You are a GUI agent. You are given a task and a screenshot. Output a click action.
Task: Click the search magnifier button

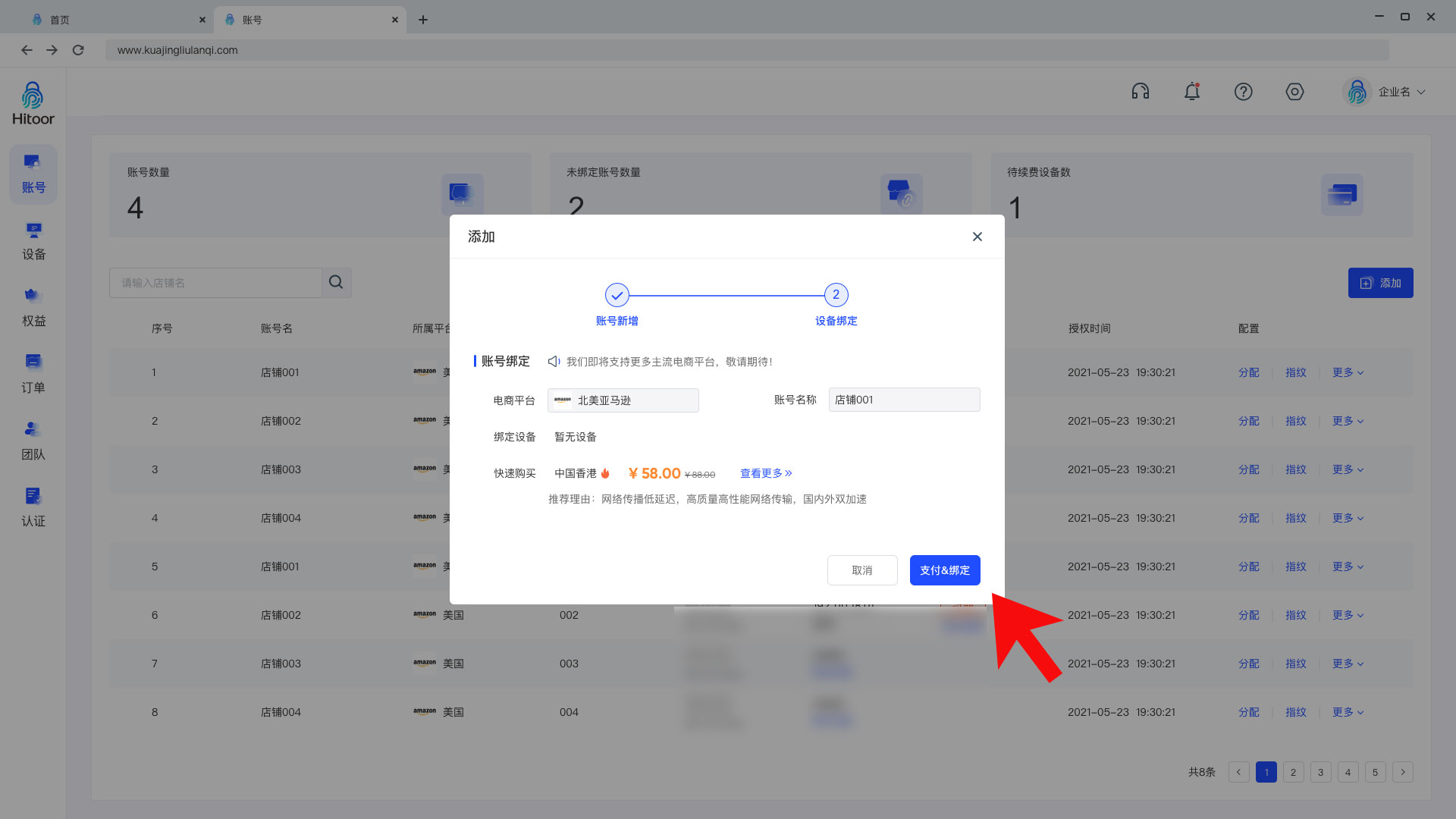coord(336,283)
